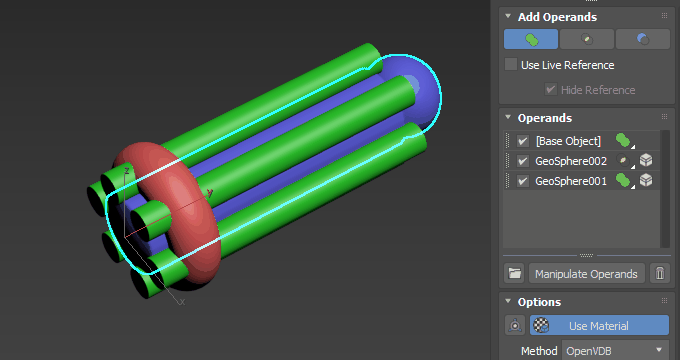Click the box icon next to GeoSphere001
Viewport: 680px width, 360px height.
point(646,180)
